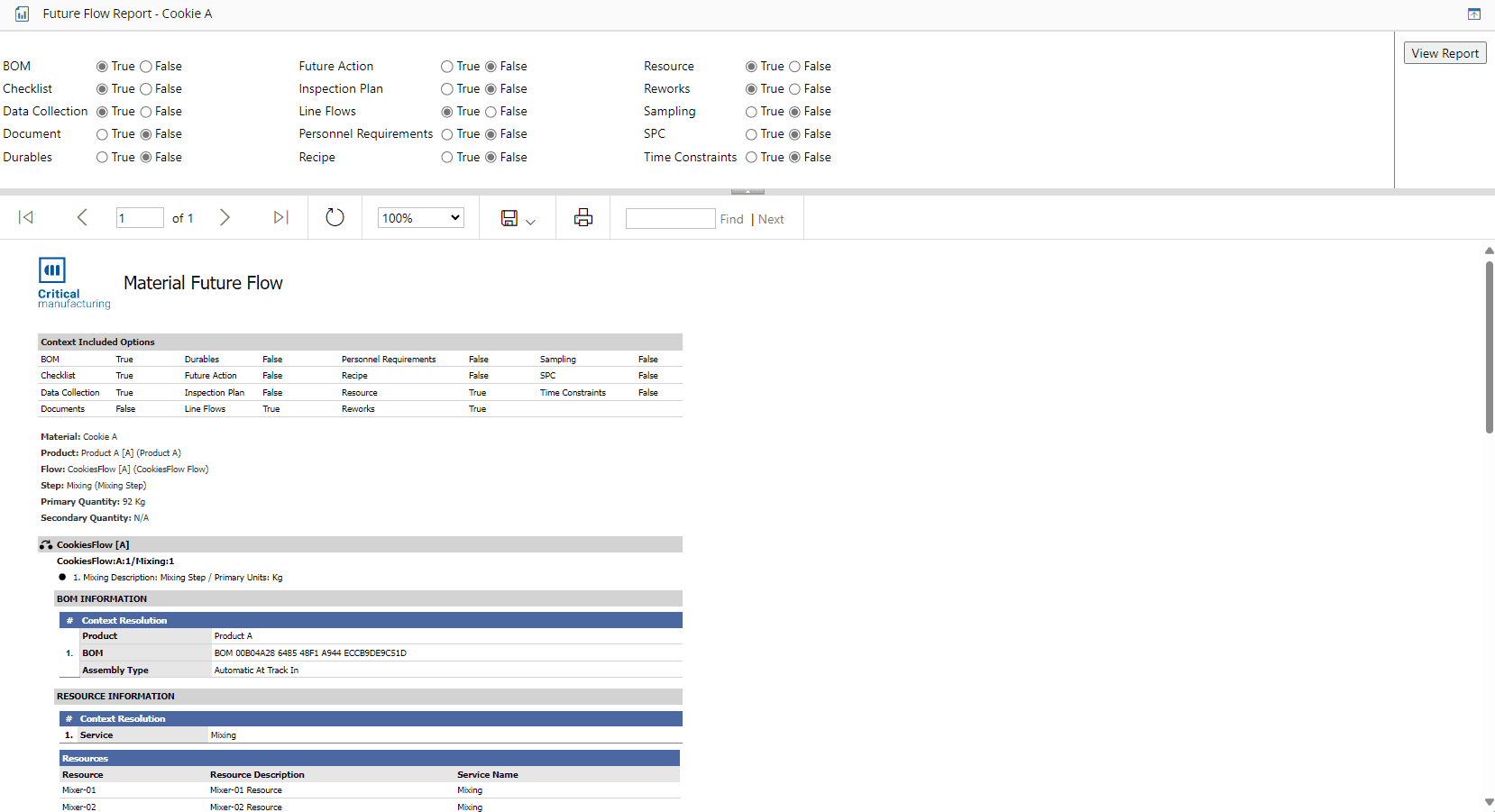Set Recipe option to True
Viewport: 1495px width, 812px height.
[x=447, y=158]
